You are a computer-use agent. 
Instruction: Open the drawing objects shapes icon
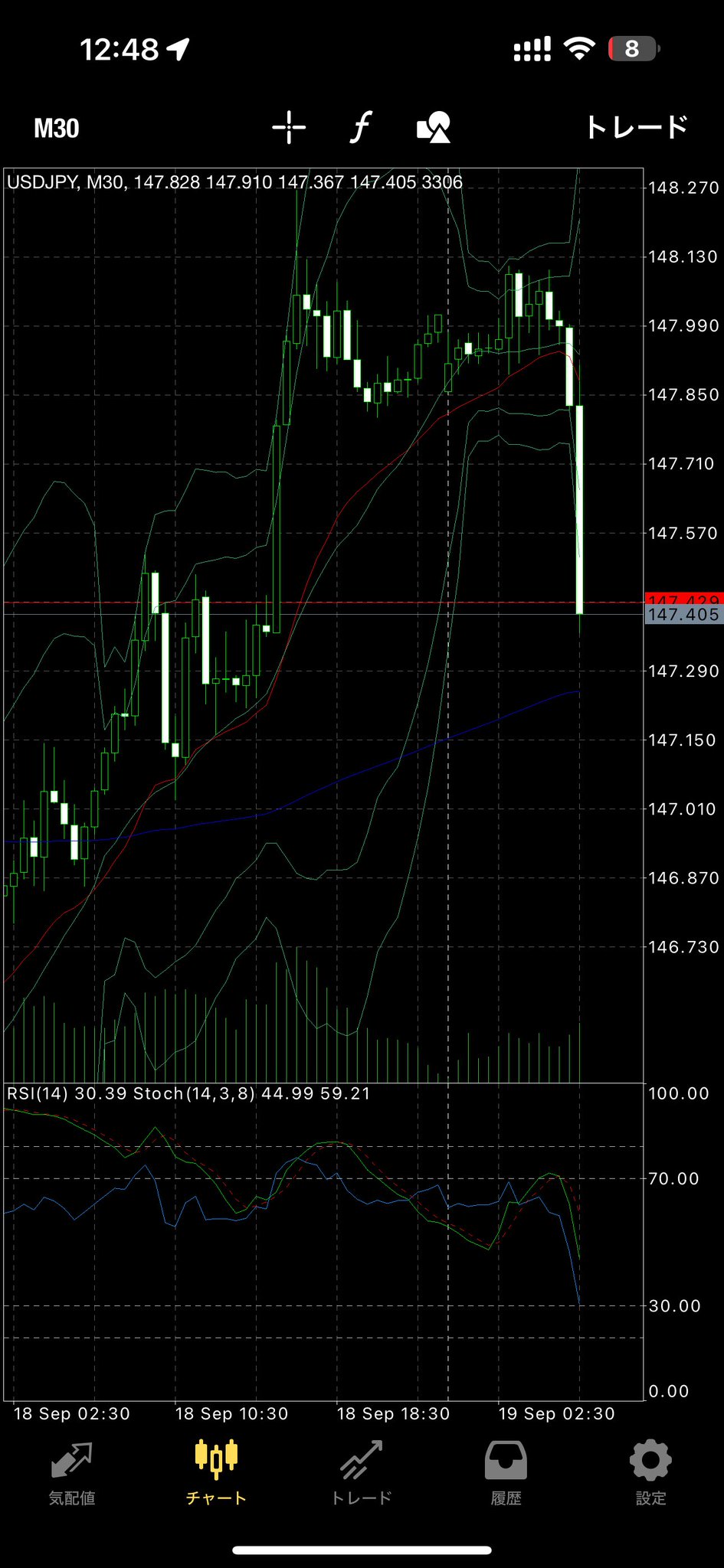click(x=434, y=127)
